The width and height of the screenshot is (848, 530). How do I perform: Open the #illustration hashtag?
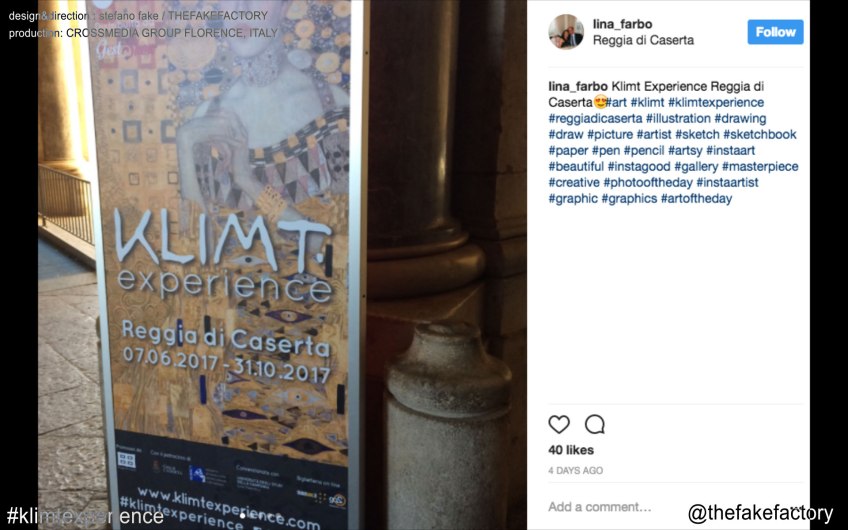pyautogui.click(x=678, y=118)
